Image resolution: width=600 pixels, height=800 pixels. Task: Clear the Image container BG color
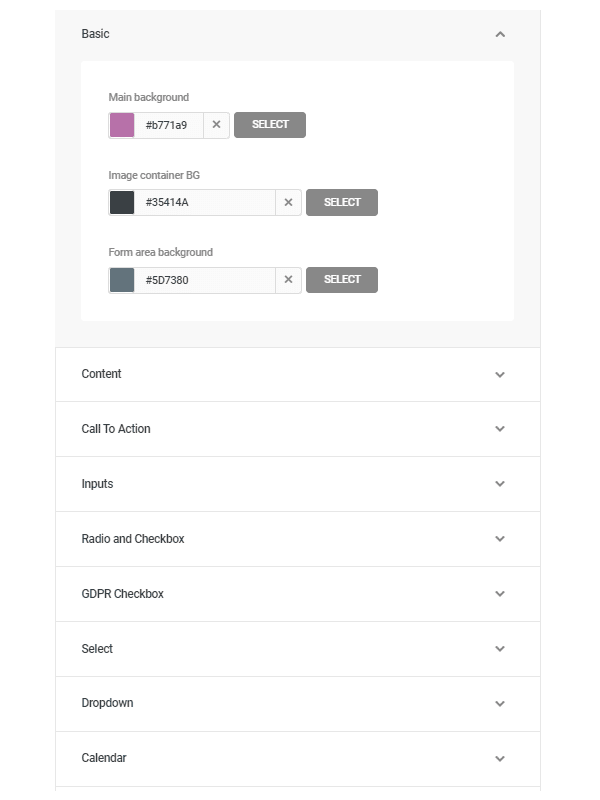(288, 202)
